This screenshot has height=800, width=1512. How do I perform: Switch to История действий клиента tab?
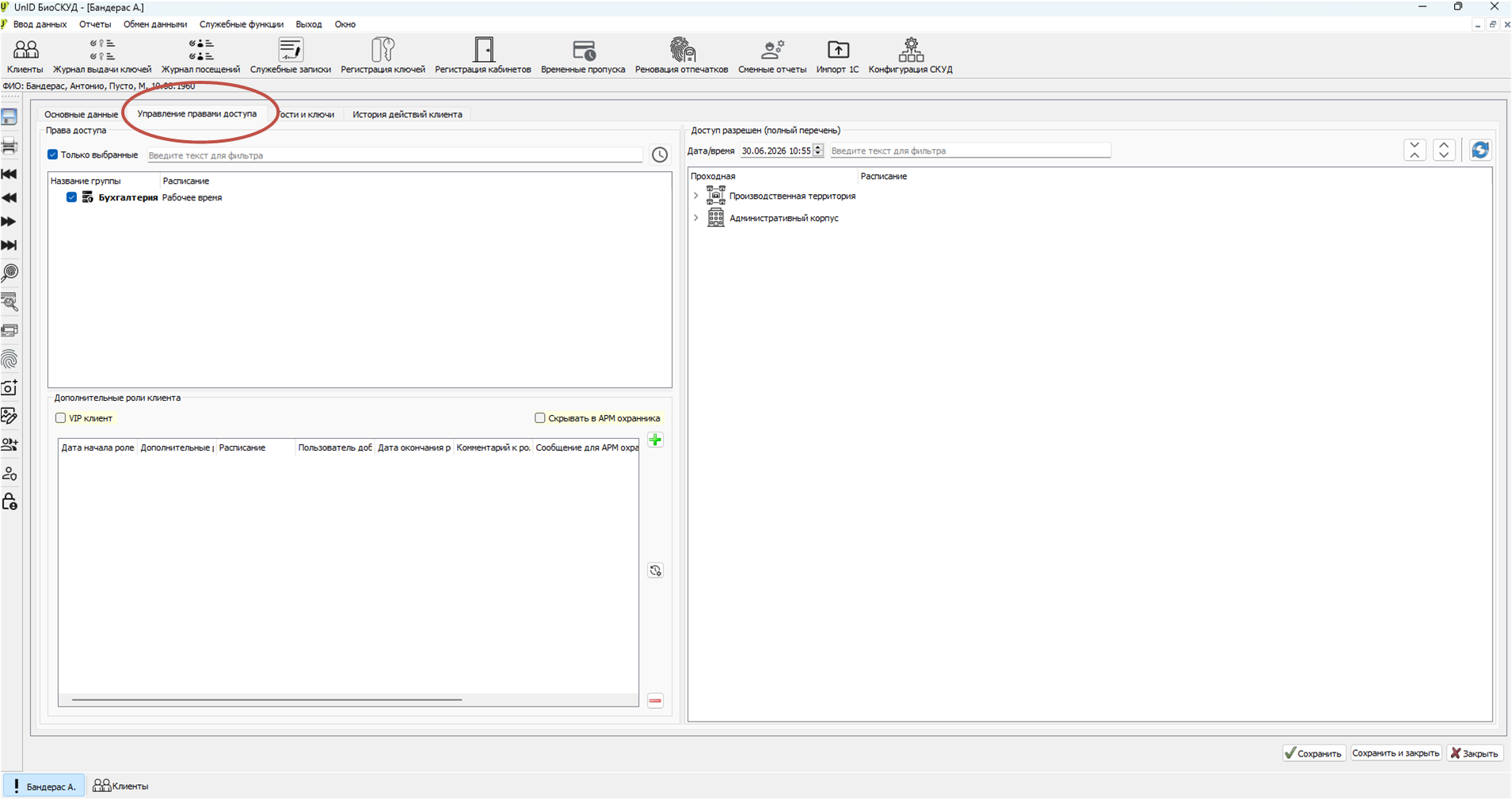coord(407,114)
